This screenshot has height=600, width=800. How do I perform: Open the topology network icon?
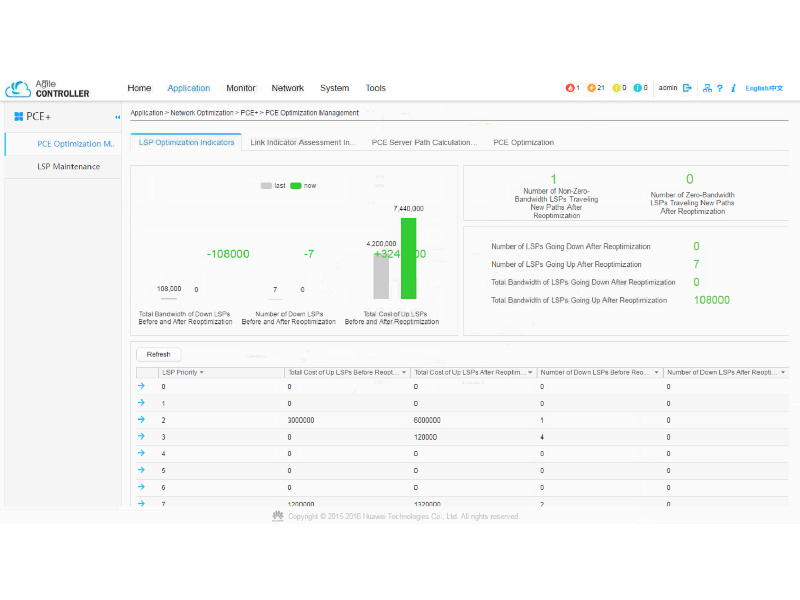click(x=707, y=88)
